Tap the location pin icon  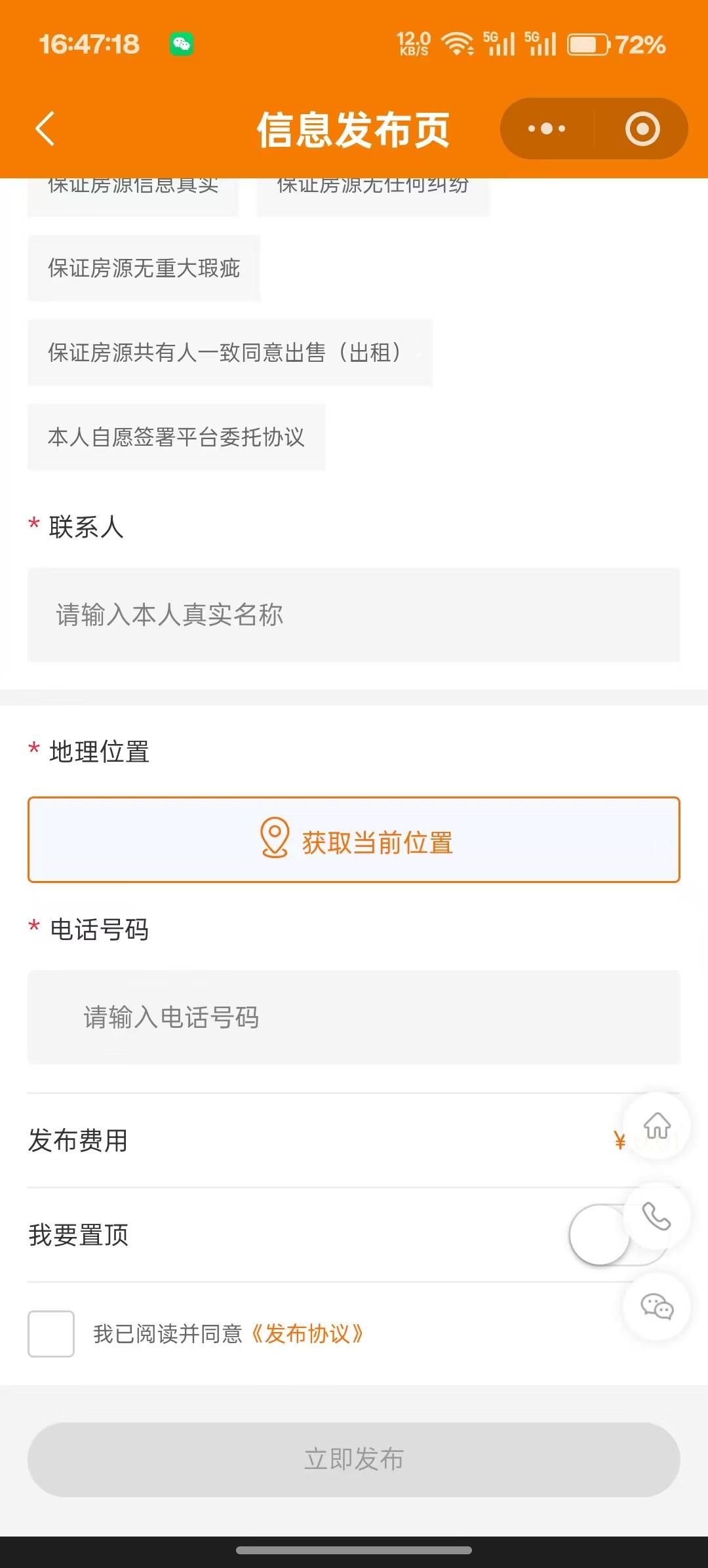[x=275, y=837]
